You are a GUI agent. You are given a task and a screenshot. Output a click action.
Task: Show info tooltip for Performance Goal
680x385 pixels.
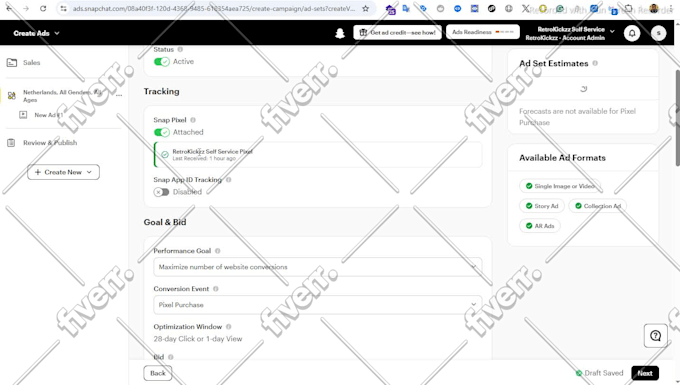tap(218, 251)
